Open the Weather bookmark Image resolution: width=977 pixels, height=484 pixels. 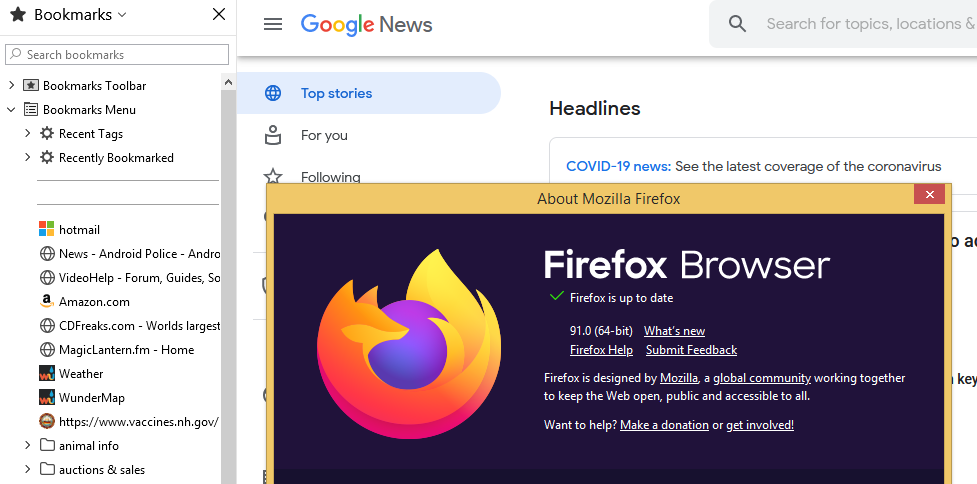(x=81, y=374)
